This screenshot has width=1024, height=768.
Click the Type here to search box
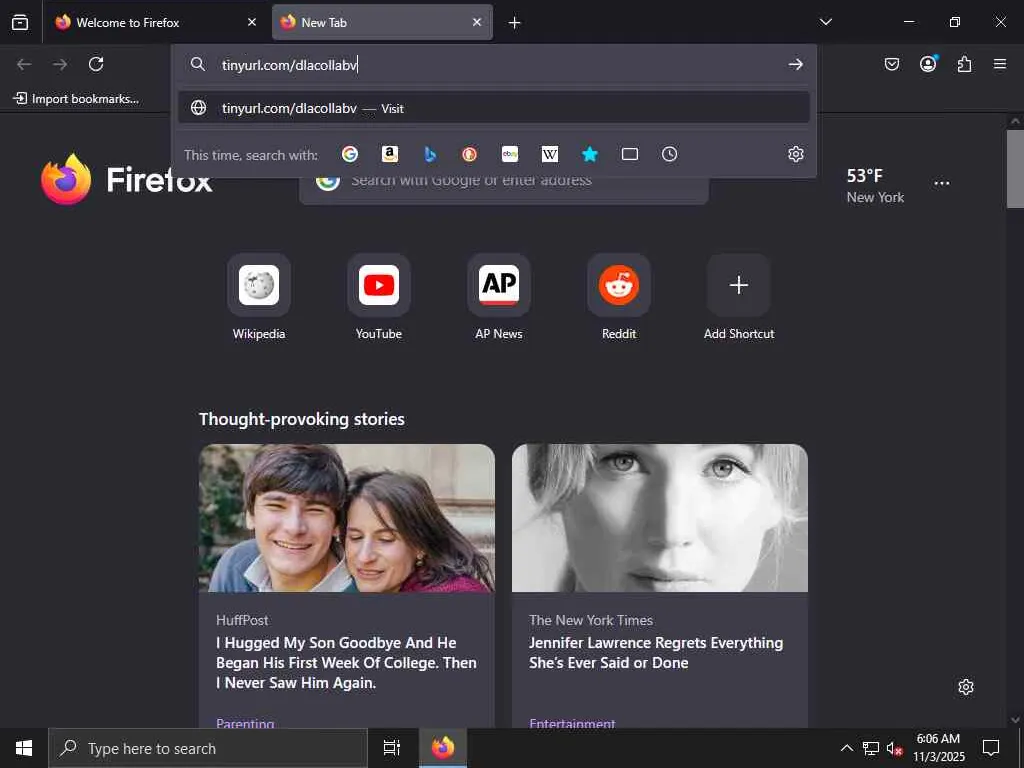coord(208,748)
